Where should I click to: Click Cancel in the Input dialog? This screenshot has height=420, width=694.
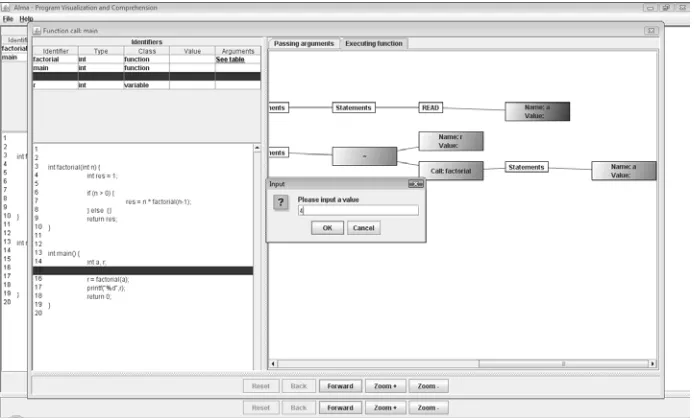pos(363,228)
